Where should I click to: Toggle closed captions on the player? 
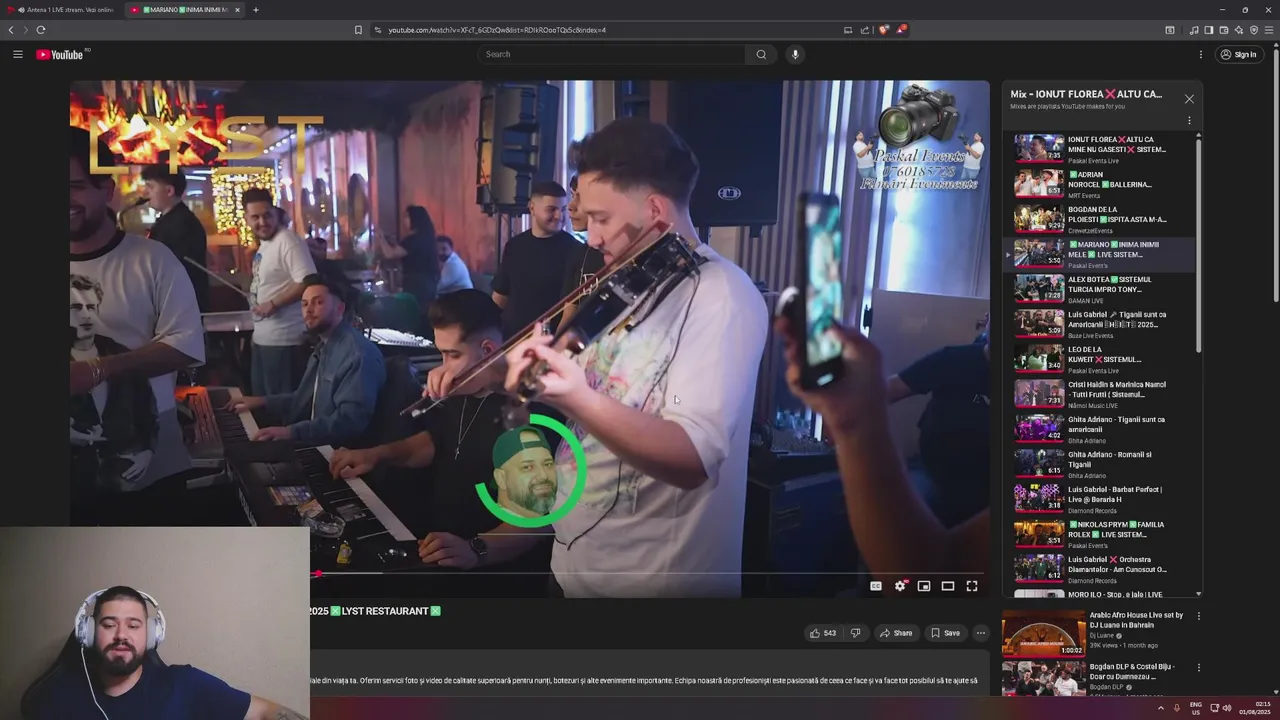point(876,586)
